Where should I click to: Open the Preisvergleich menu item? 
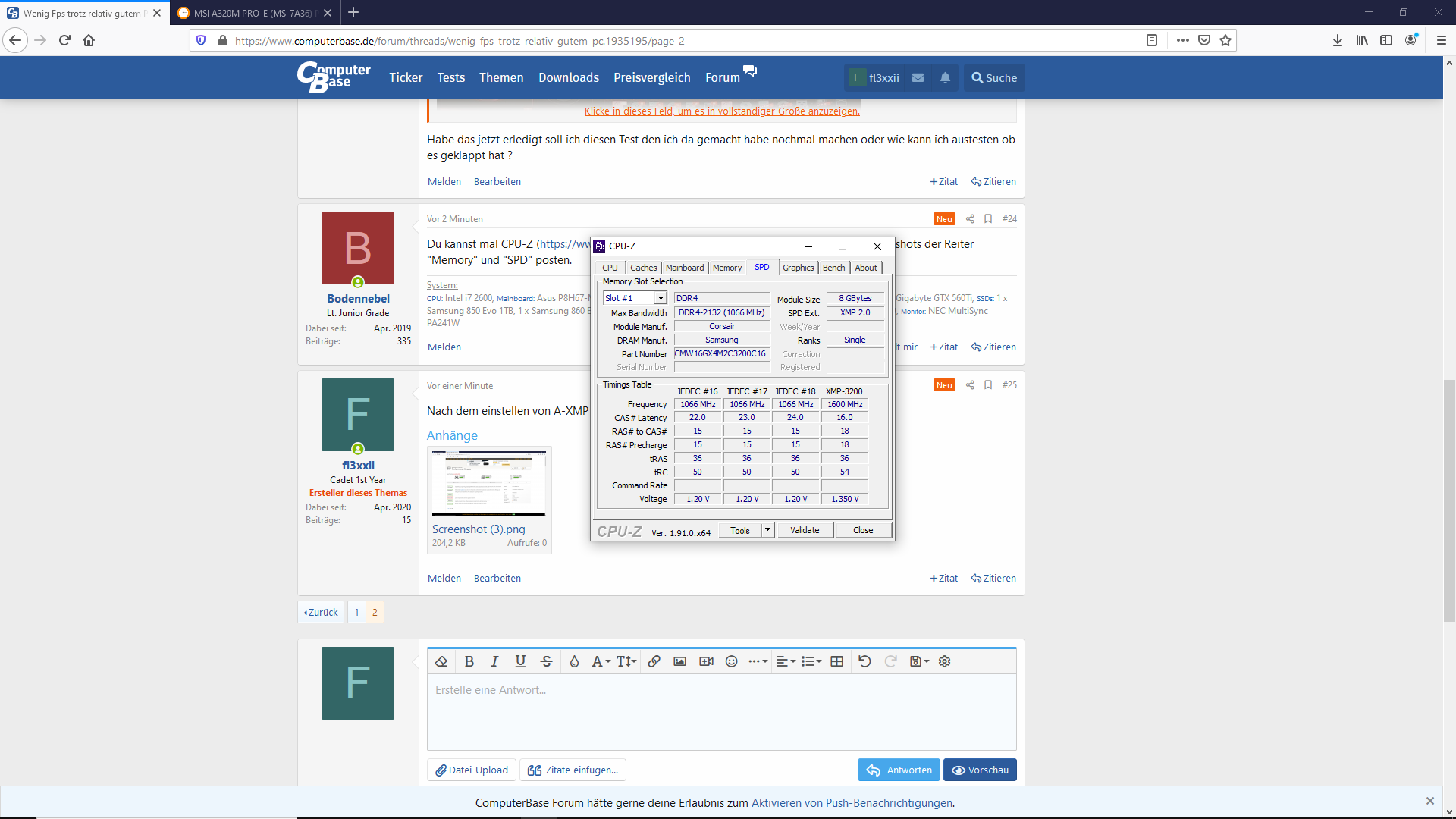point(651,77)
